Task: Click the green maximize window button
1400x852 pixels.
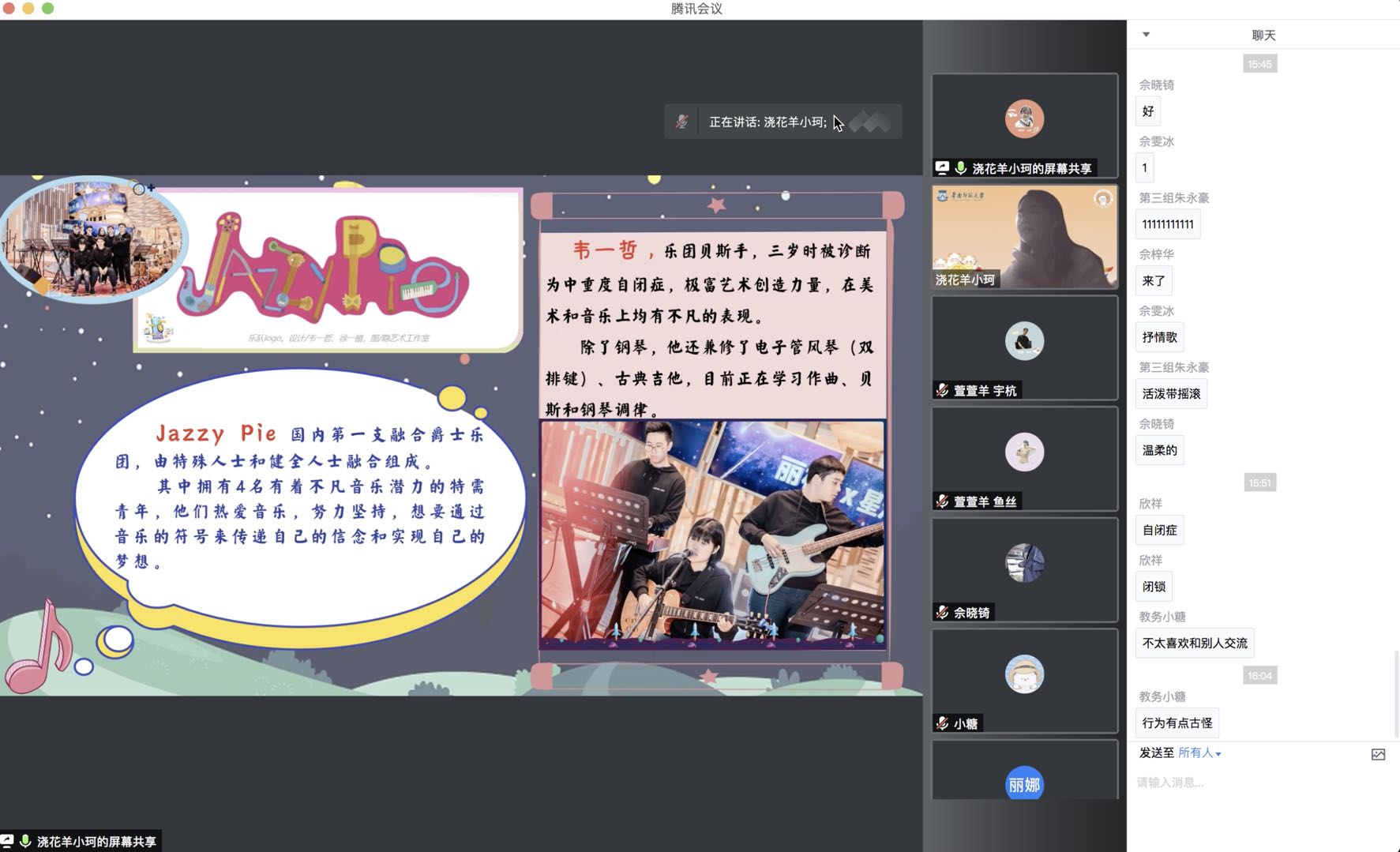Action: [x=47, y=9]
